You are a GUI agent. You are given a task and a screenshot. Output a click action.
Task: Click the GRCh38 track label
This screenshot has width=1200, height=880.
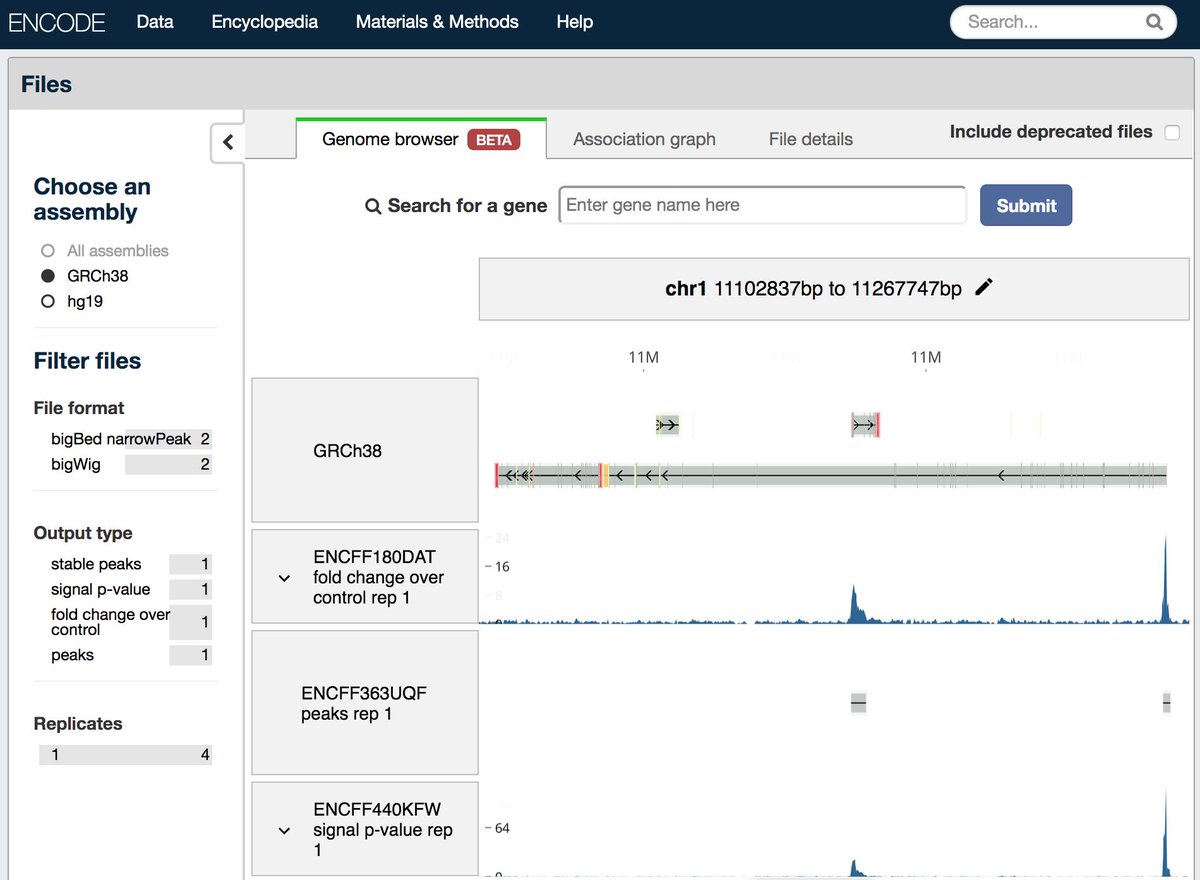point(365,450)
